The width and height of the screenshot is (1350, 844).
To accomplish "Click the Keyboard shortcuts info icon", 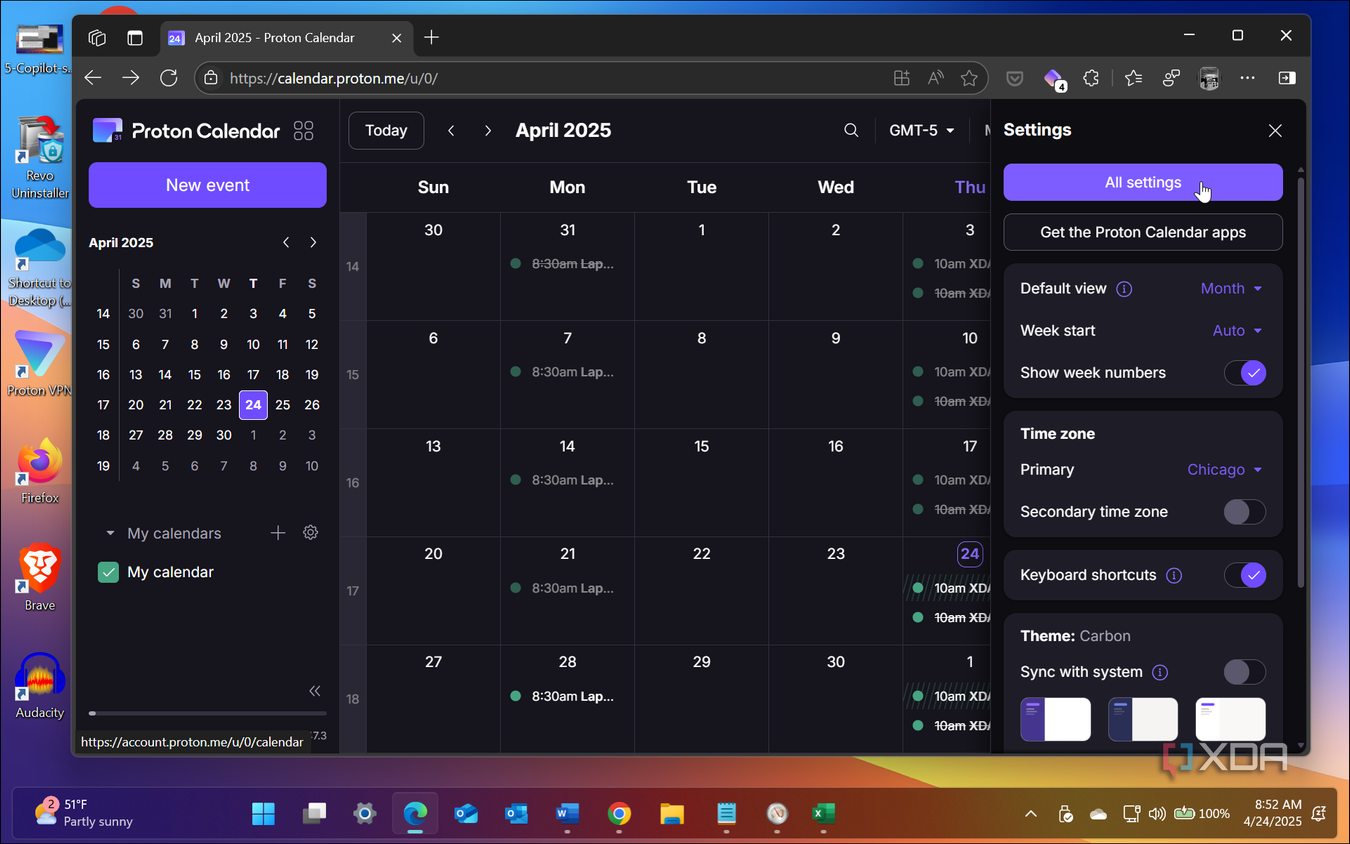I will [1174, 576].
